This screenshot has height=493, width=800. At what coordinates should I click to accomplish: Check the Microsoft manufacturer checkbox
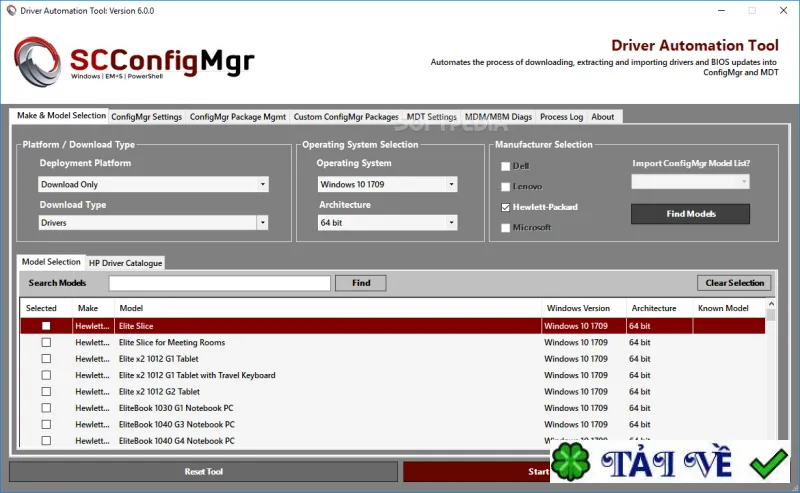click(x=506, y=228)
